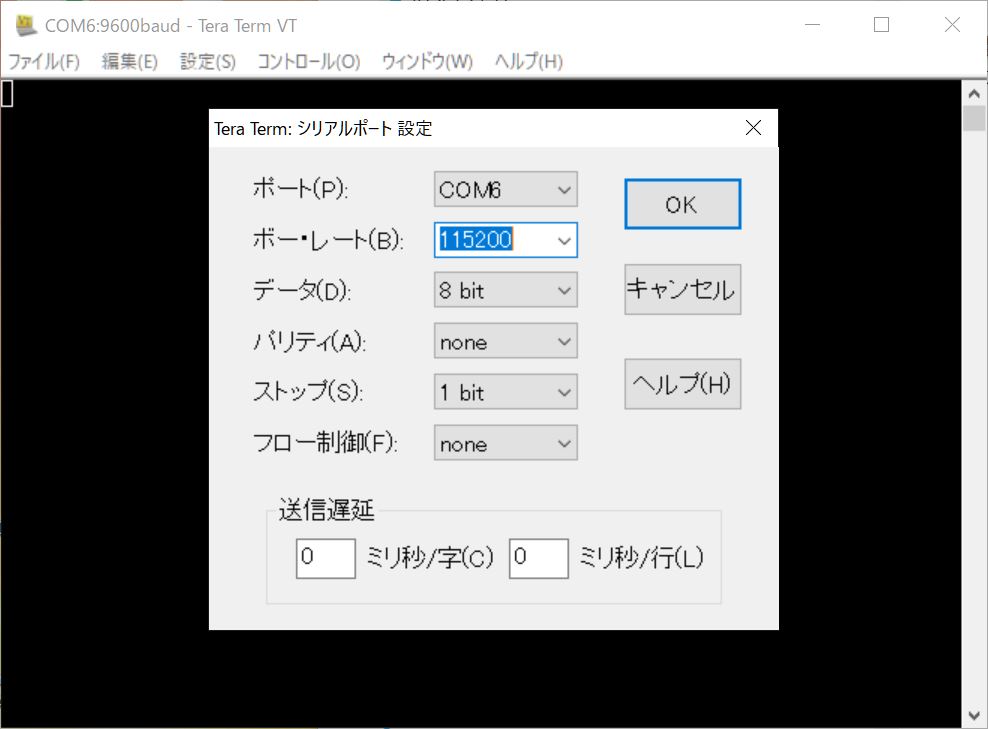Click the Tera Term app icon in title bar
This screenshot has width=988, height=729.
pyautogui.click(x=26, y=25)
